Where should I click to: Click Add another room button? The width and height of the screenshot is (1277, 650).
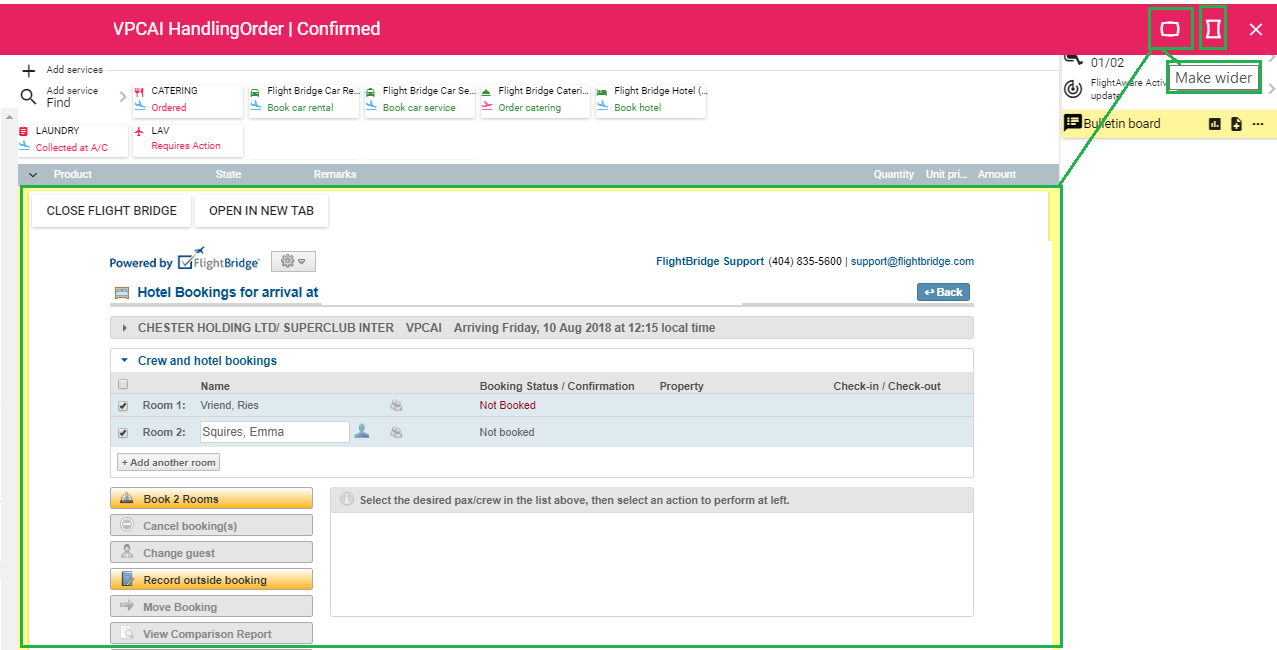pos(168,462)
